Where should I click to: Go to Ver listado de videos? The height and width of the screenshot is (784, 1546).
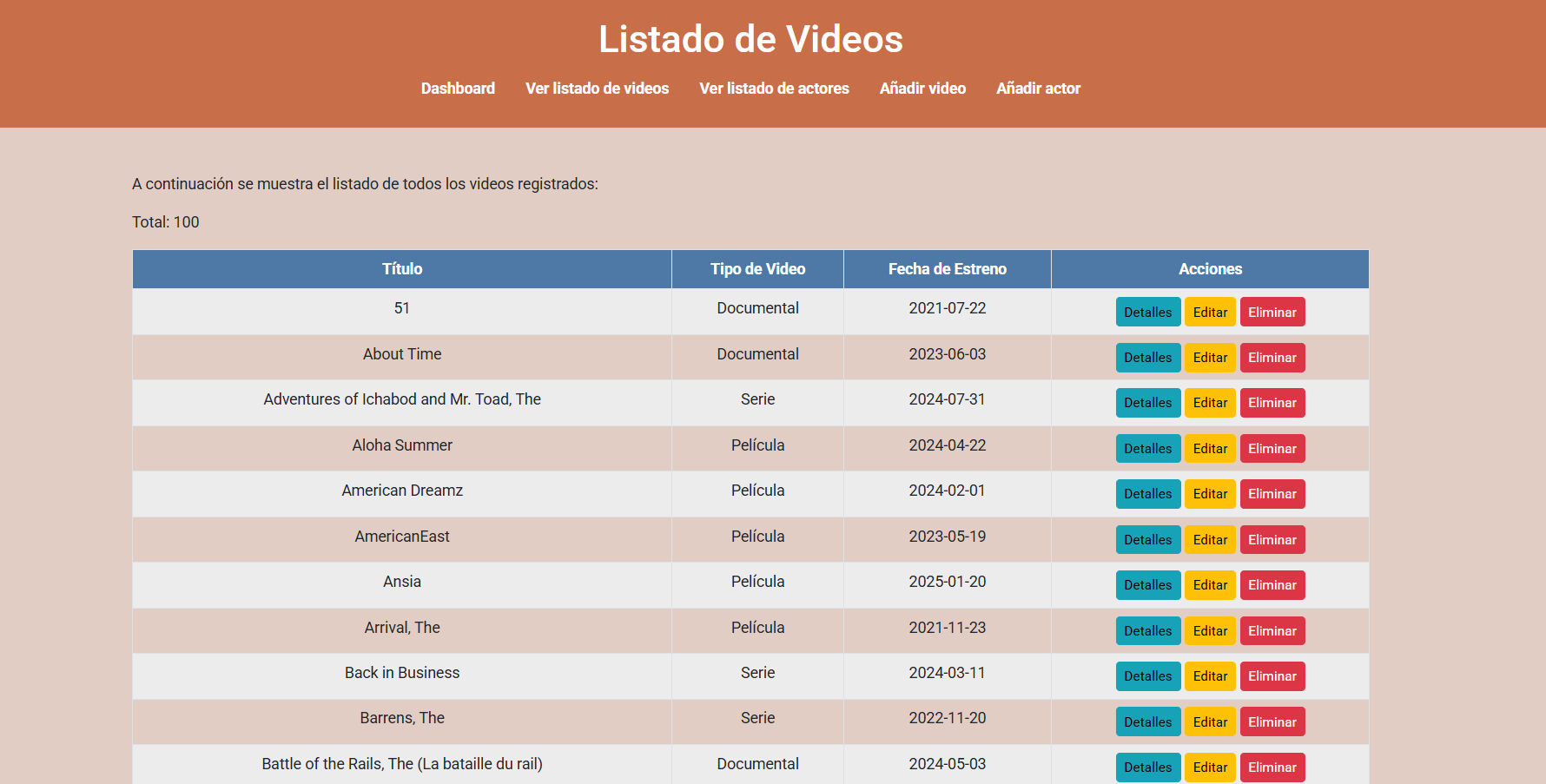pos(597,89)
